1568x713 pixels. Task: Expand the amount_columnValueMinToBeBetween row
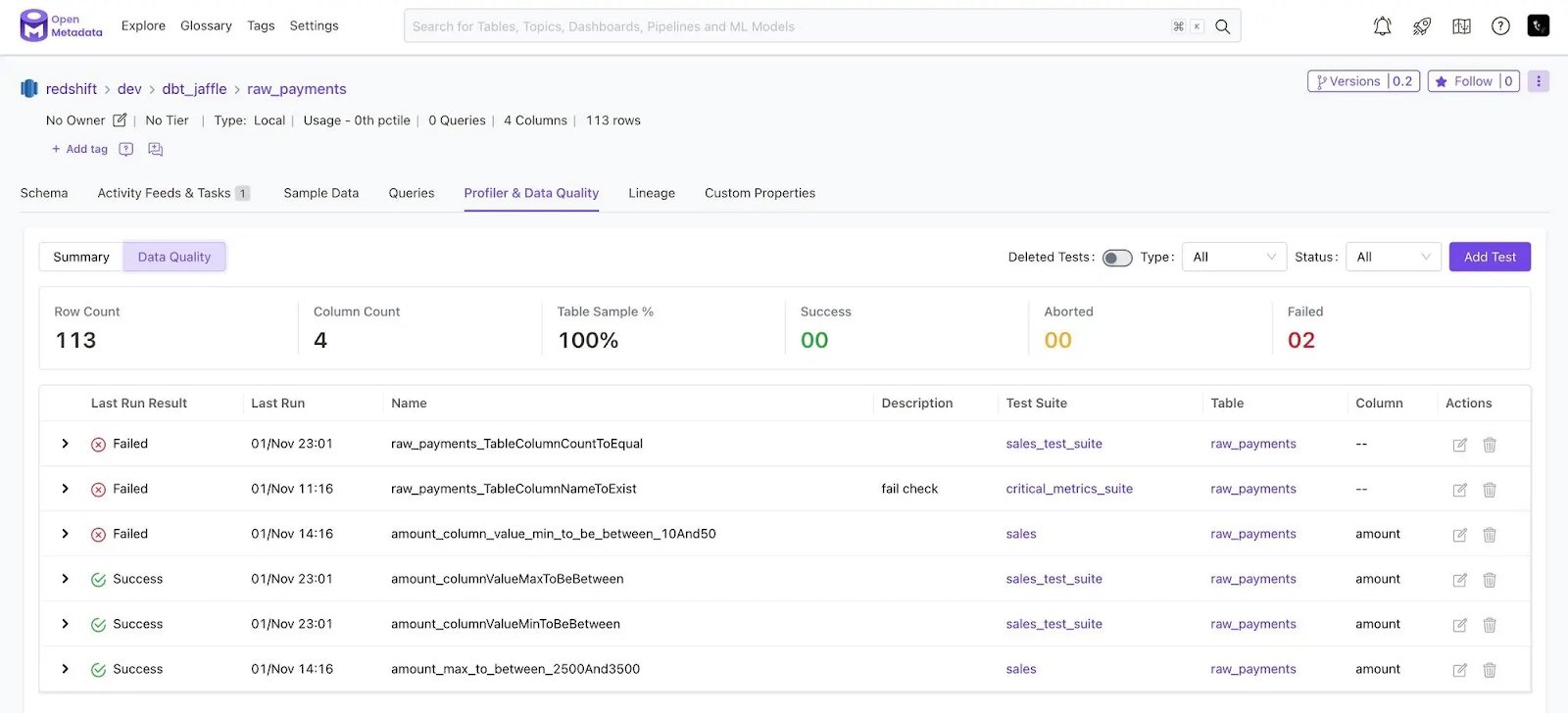[65, 624]
